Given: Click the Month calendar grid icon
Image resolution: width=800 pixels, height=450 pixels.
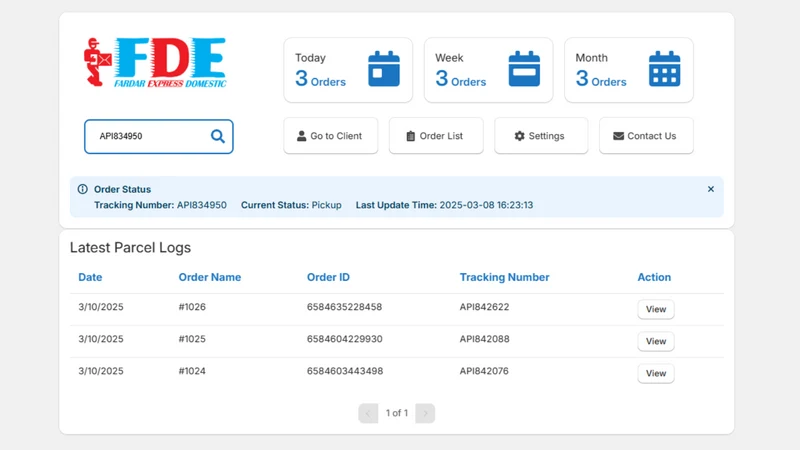Looking at the screenshot, I should (665, 69).
